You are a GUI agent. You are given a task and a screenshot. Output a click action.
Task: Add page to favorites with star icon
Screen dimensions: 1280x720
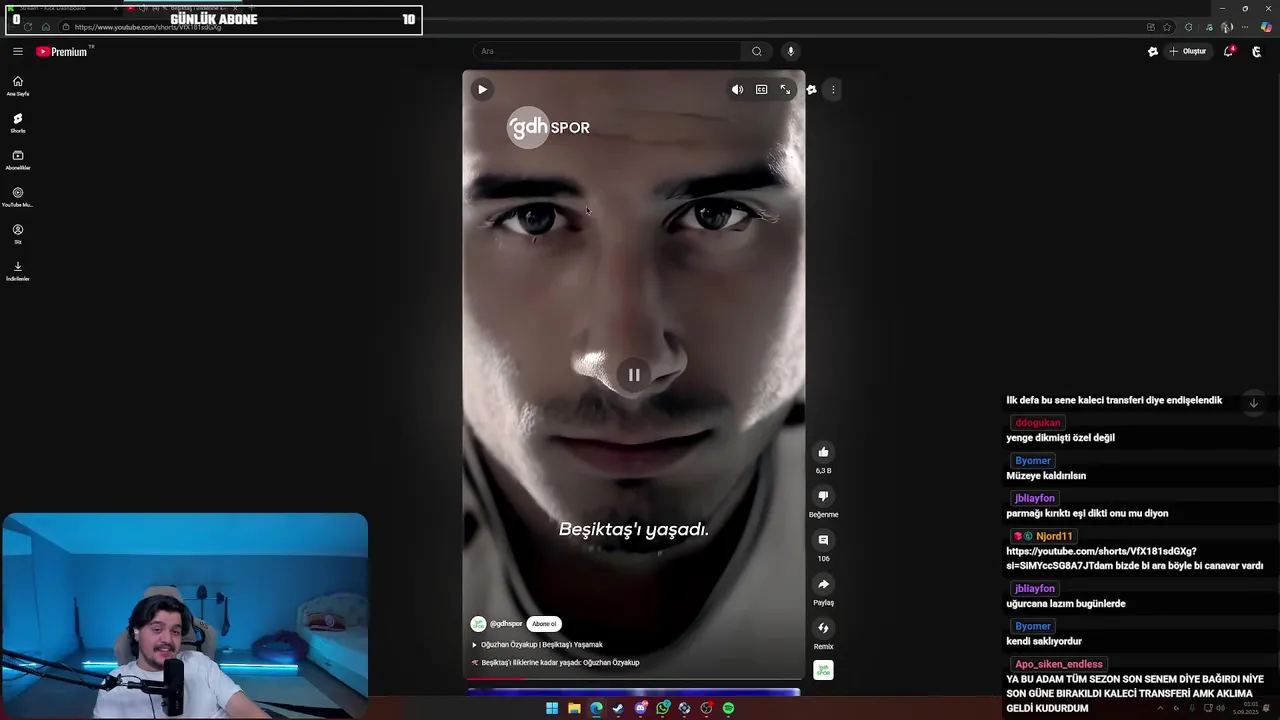pos(1167,27)
